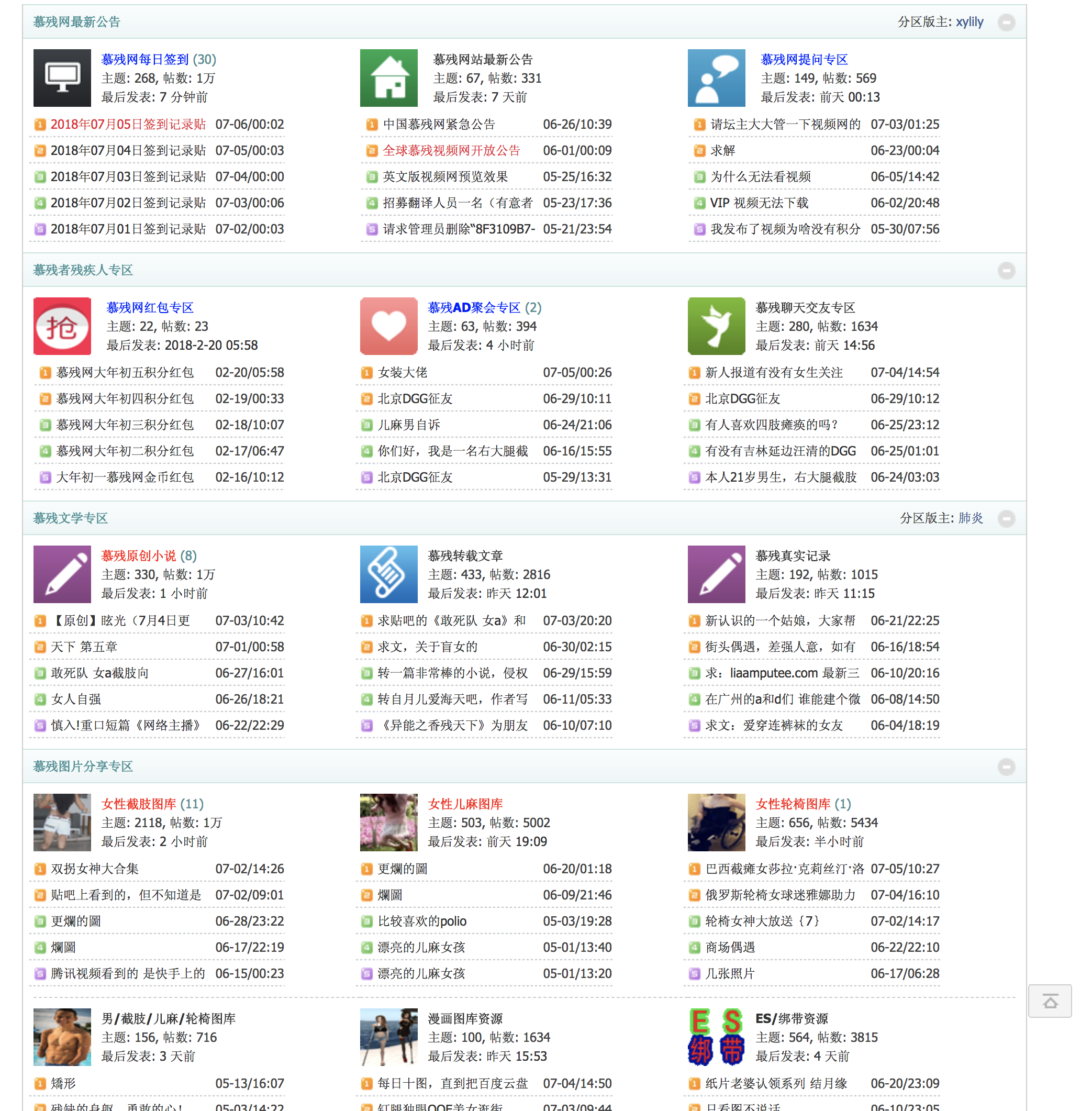Click the scroll back to top button

point(1050,1002)
